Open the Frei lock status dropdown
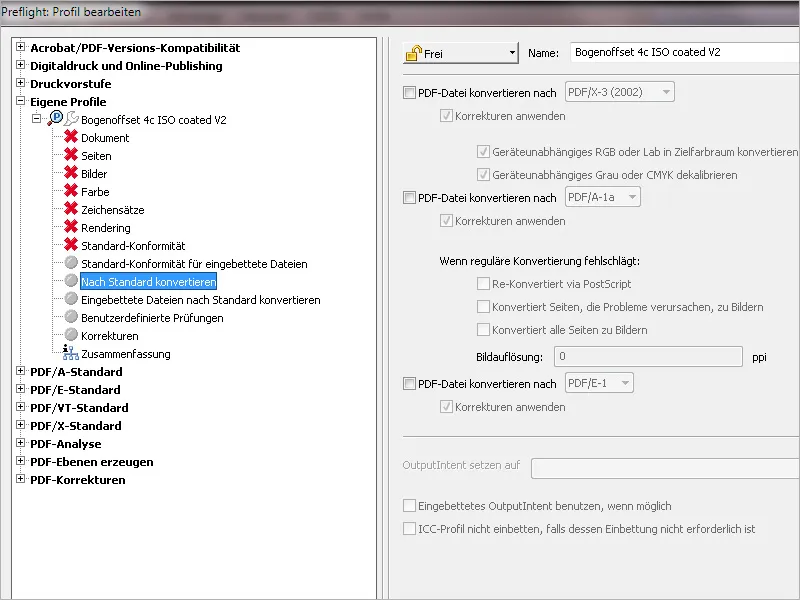The width and height of the screenshot is (800, 600). 458,51
